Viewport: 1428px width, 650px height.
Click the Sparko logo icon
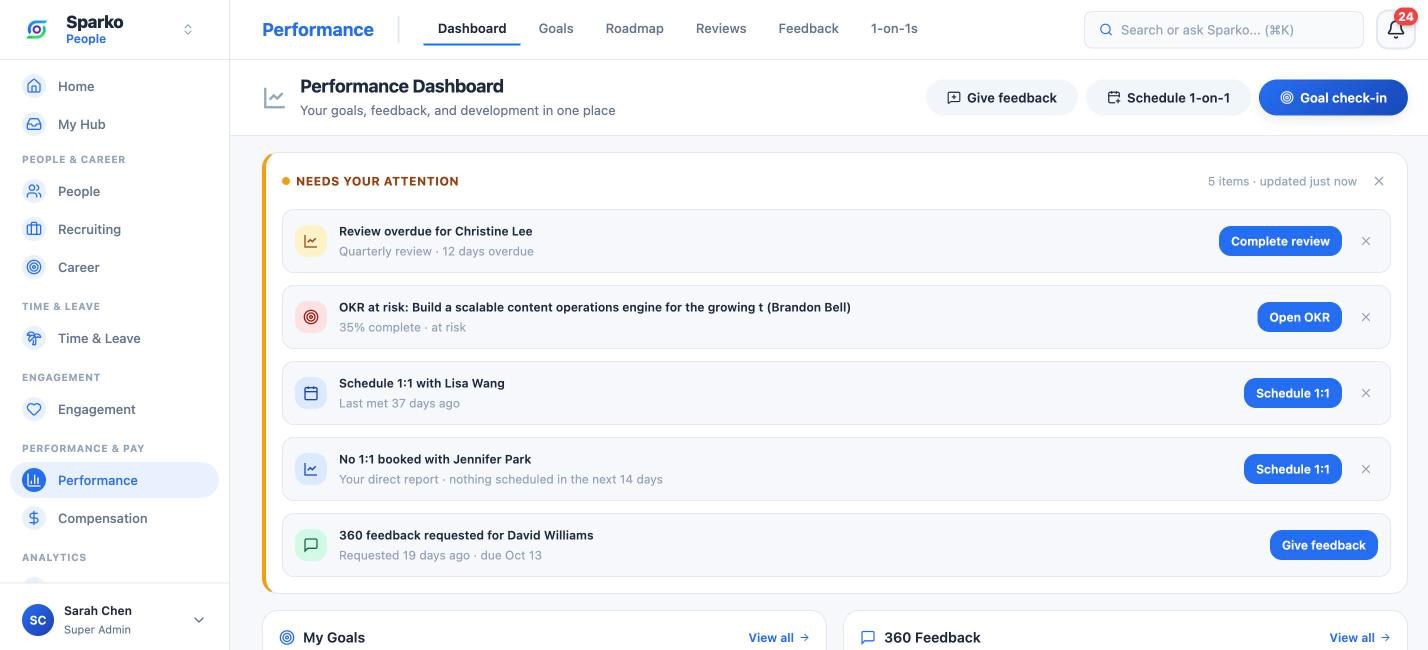[x=37, y=30]
